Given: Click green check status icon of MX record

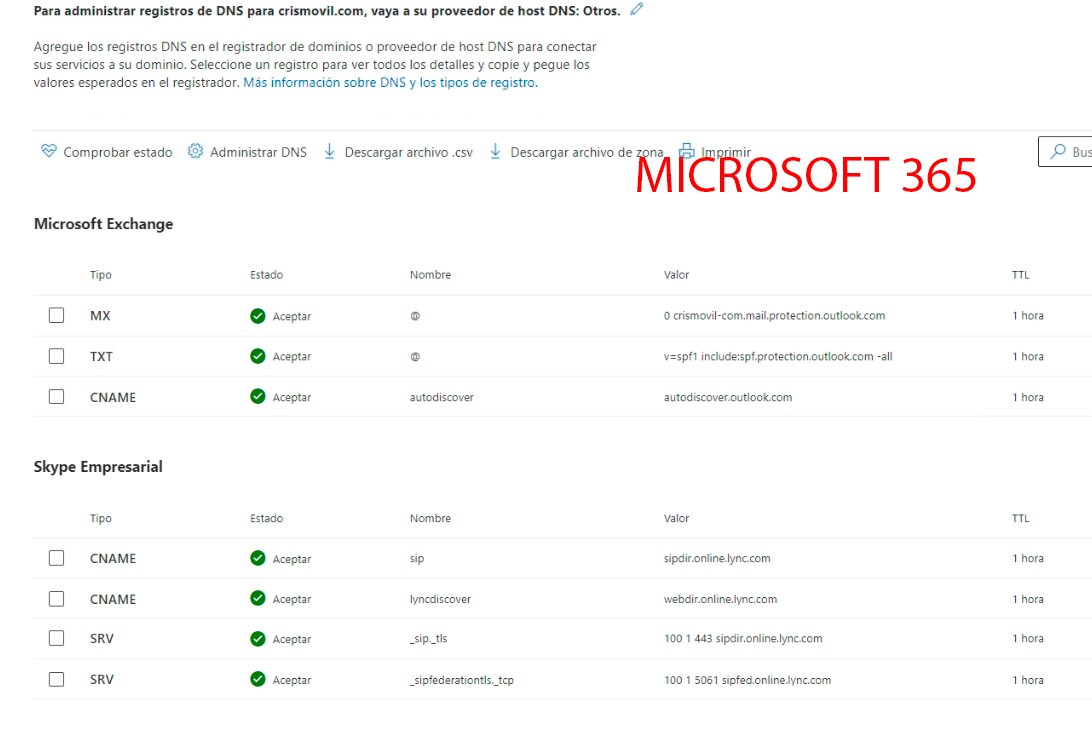Looking at the screenshot, I should pos(258,316).
